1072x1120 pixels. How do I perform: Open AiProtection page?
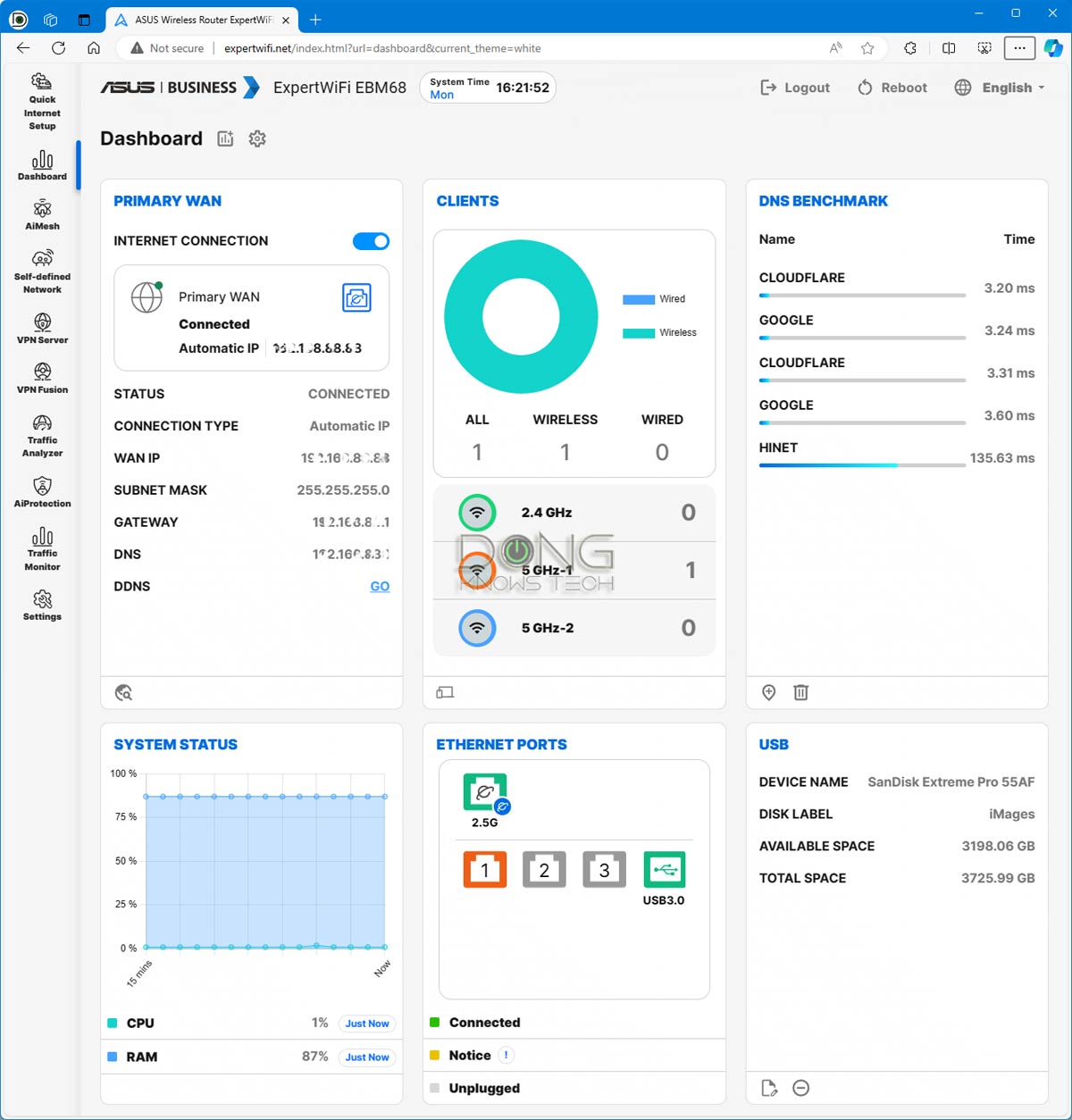42,492
